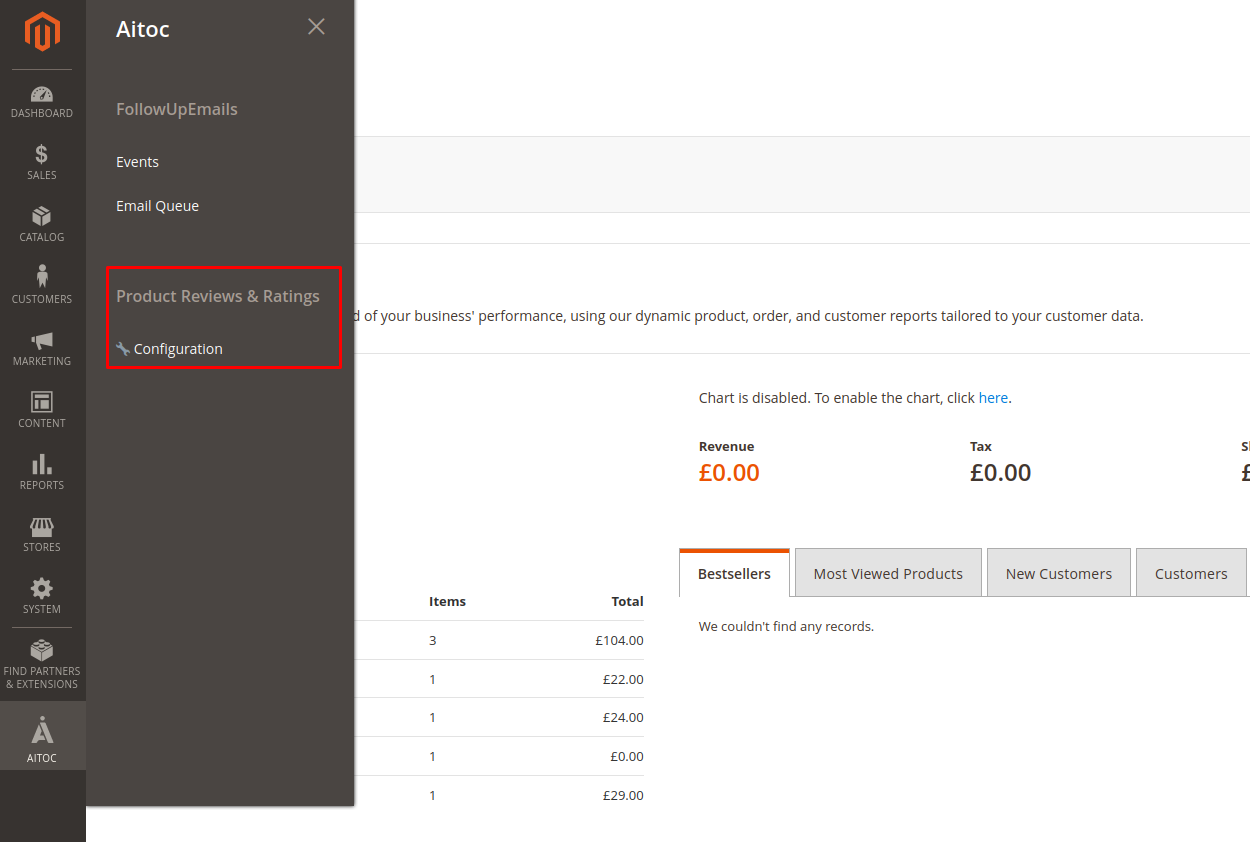
Task: Click the FollowUpEmails section heading
Action: [177, 109]
